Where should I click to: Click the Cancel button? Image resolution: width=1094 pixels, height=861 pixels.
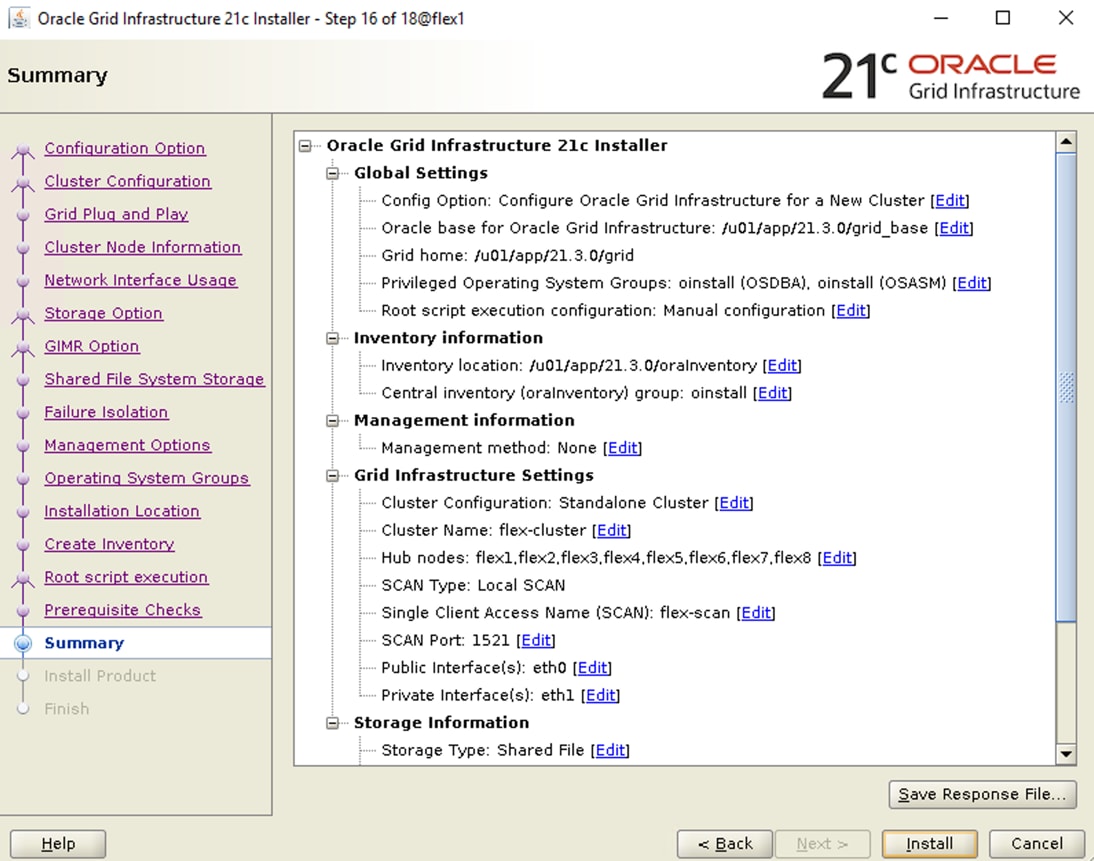[1037, 844]
